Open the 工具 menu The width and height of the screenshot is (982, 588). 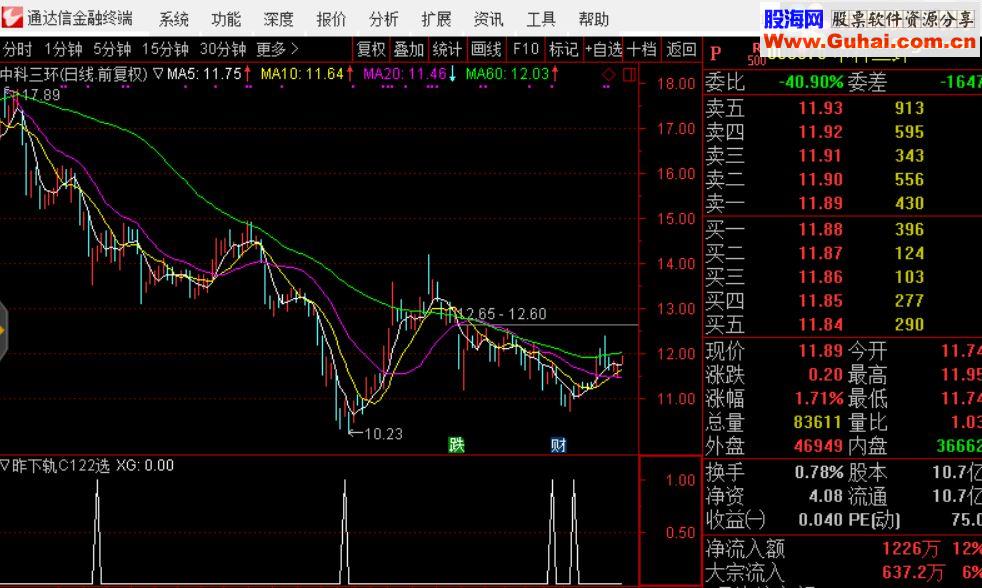click(x=541, y=19)
